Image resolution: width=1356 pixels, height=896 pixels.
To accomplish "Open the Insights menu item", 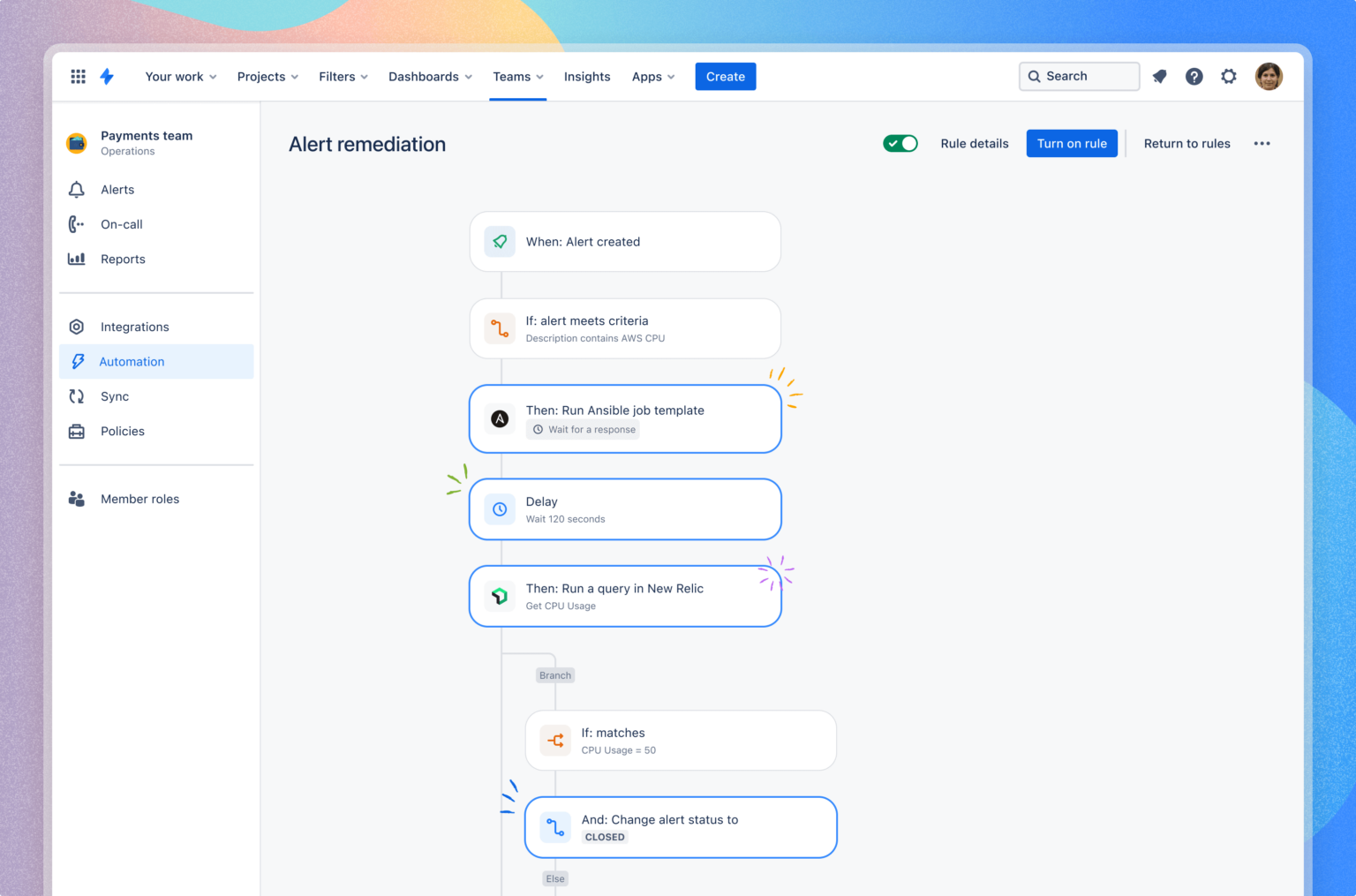I will pyautogui.click(x=587, y=76).
